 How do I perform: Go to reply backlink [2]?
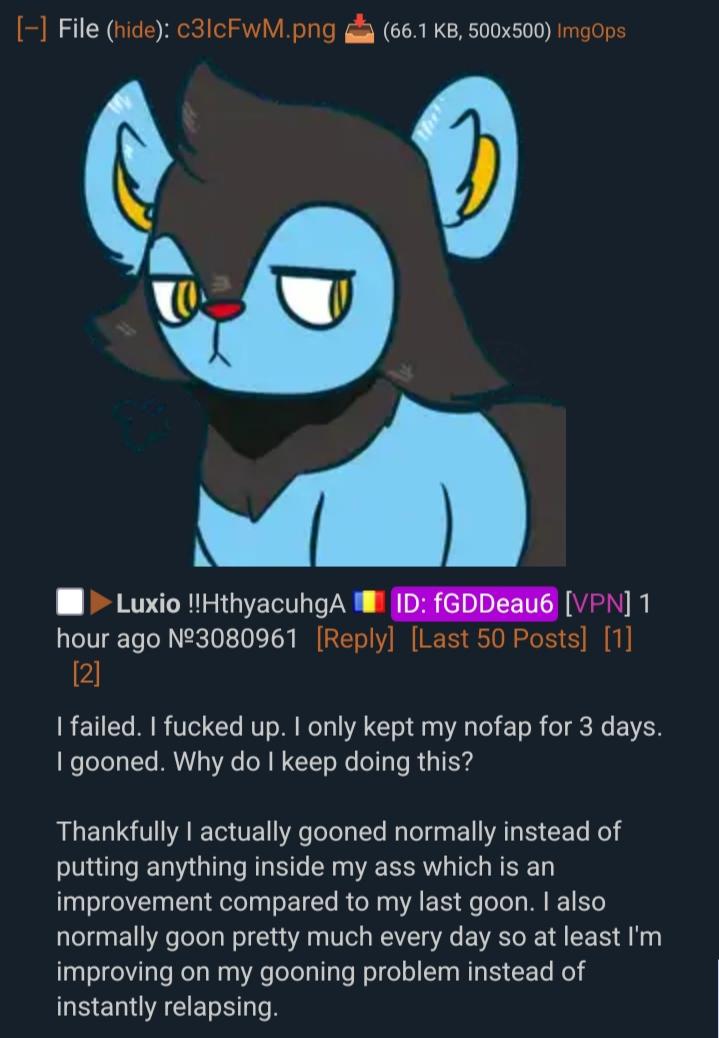(87, 674)
